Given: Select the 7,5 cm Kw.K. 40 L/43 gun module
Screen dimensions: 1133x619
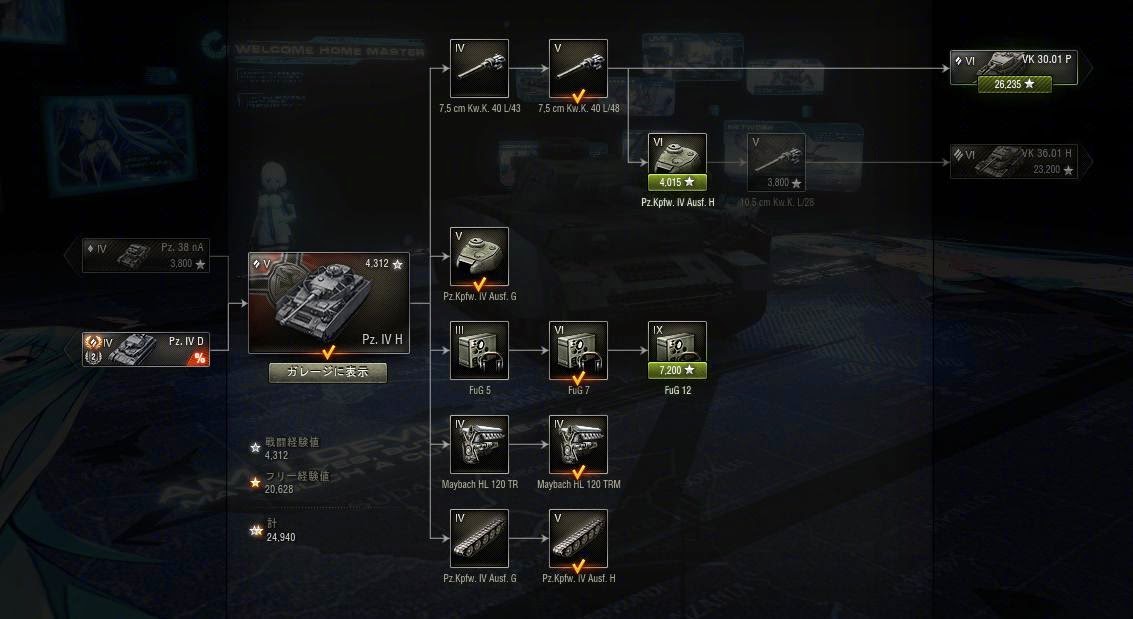Looking at the screenshot, I should [x=479, y=69].
